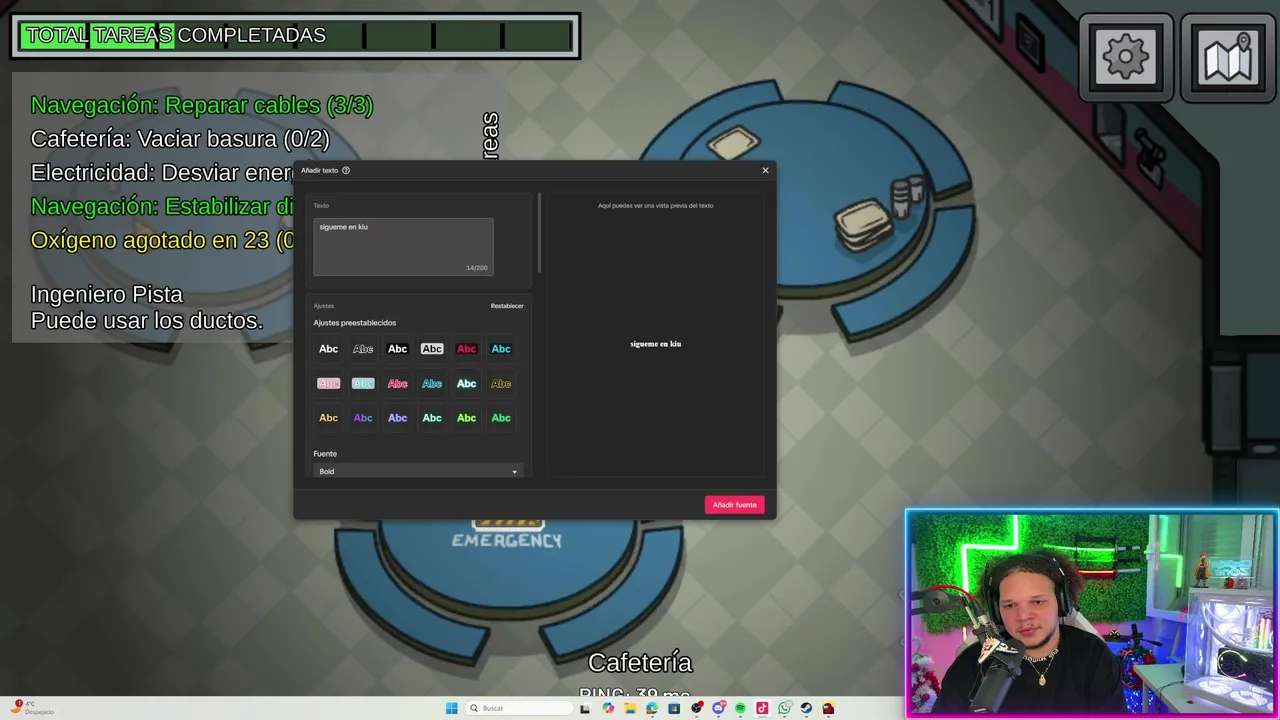Click the webcam overlay thumbnail

point(1092,614)
